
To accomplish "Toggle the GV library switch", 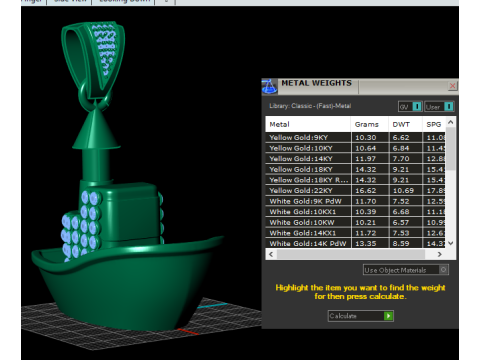I will pyautogui.click(x=410, y=107).
